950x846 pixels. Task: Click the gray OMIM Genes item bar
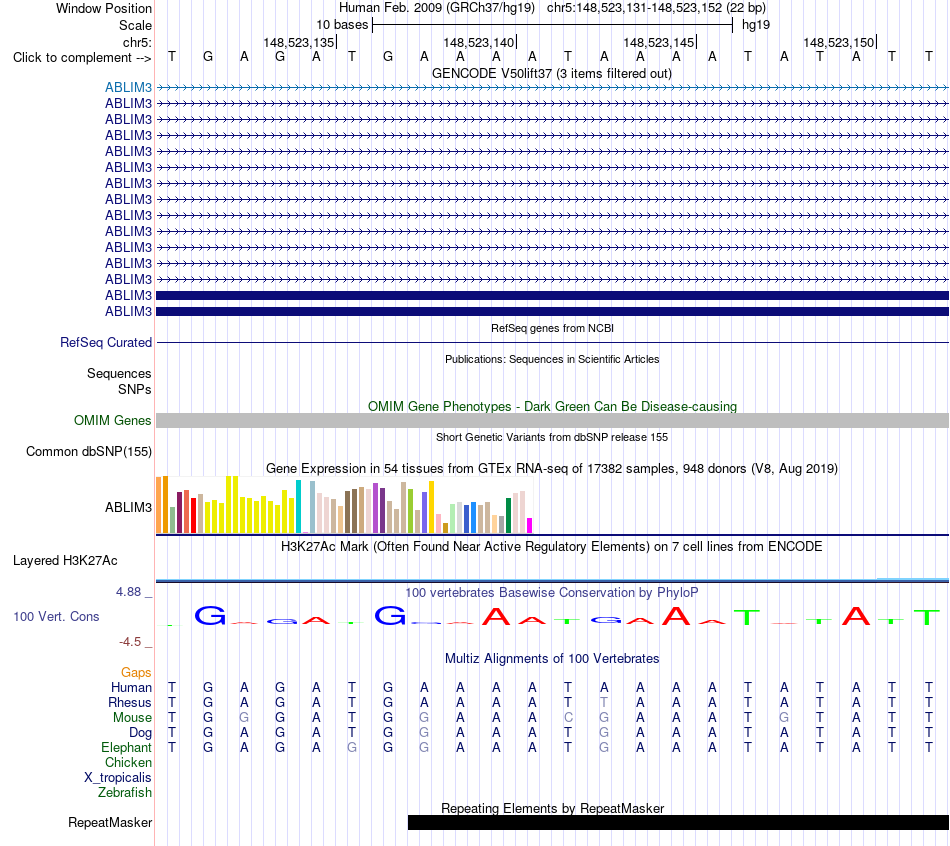pos(552,421)
